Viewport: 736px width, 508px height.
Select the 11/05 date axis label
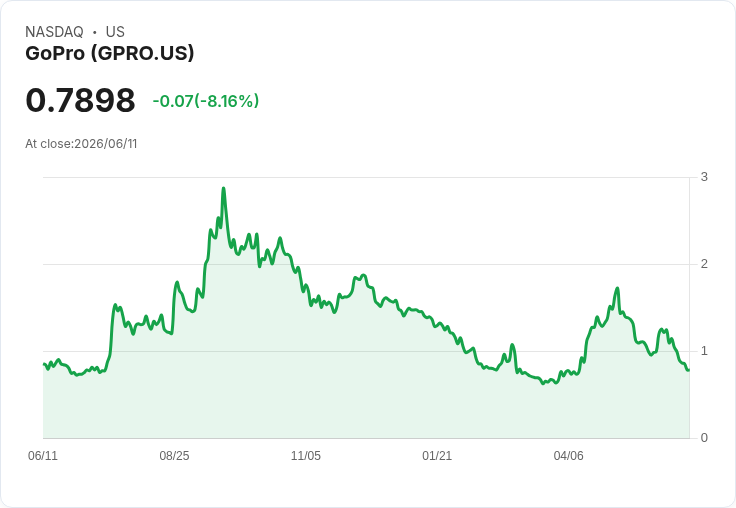pyautogui.click(x=306, y=455)
